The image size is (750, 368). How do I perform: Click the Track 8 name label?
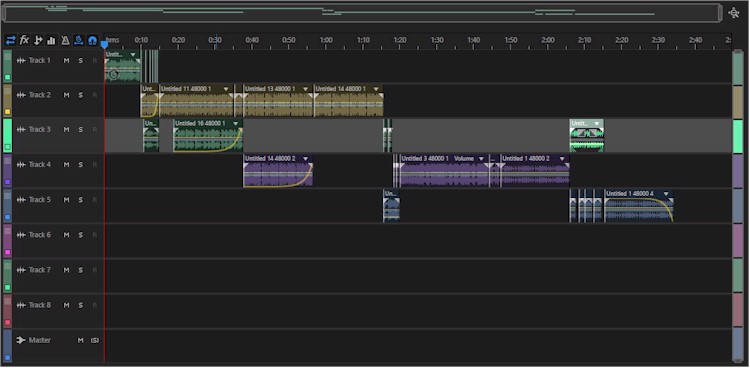coord(40,305)
